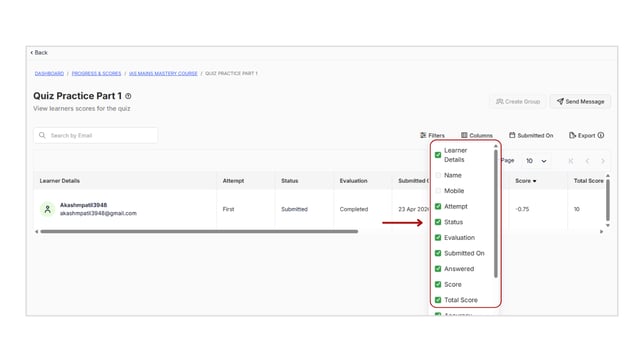Click the Create Group button

(x=518, y=101)
